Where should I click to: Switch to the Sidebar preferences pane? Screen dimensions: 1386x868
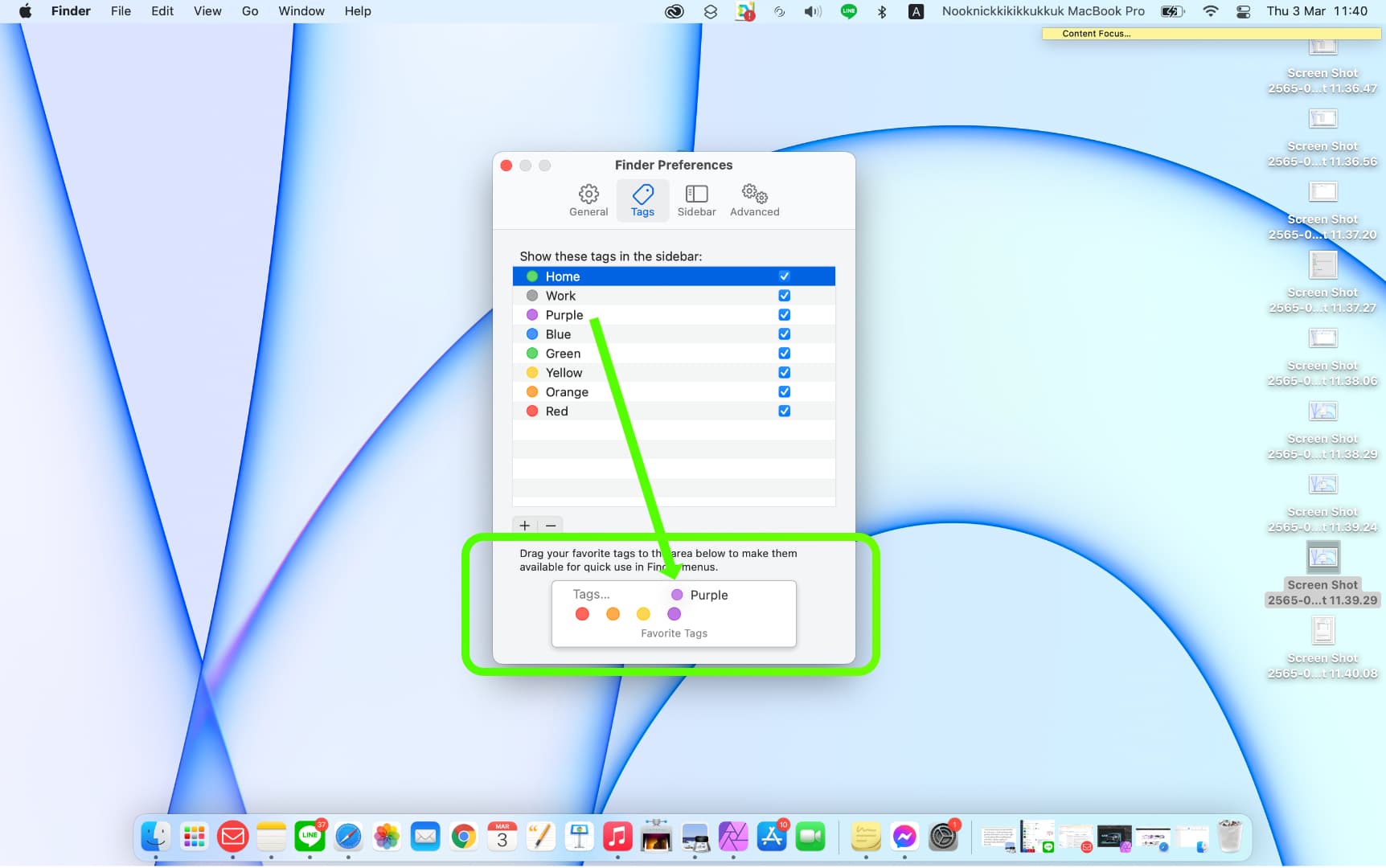(x=696, y=199)
